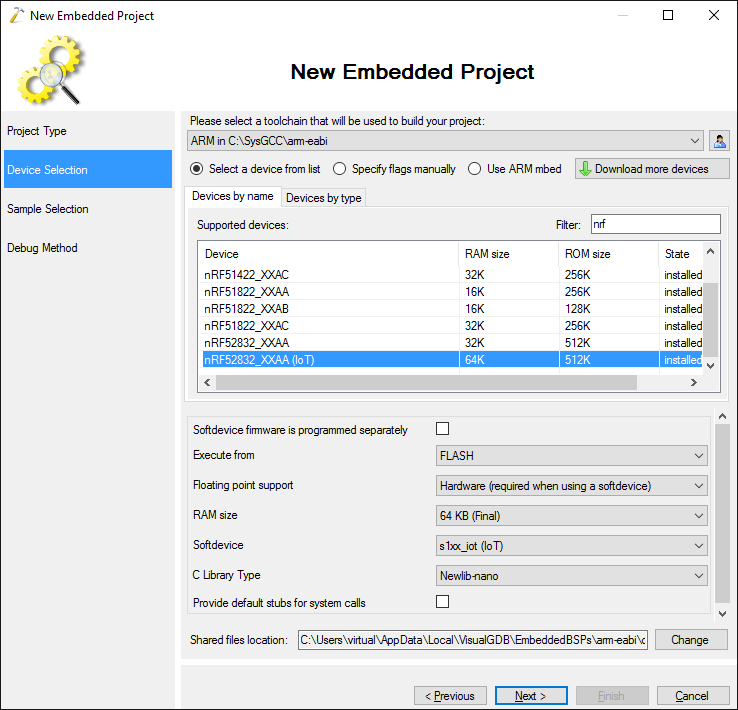Click the gears and magnifier wizard logo
This screenshot has width=738, height=710.
point(50,70)
